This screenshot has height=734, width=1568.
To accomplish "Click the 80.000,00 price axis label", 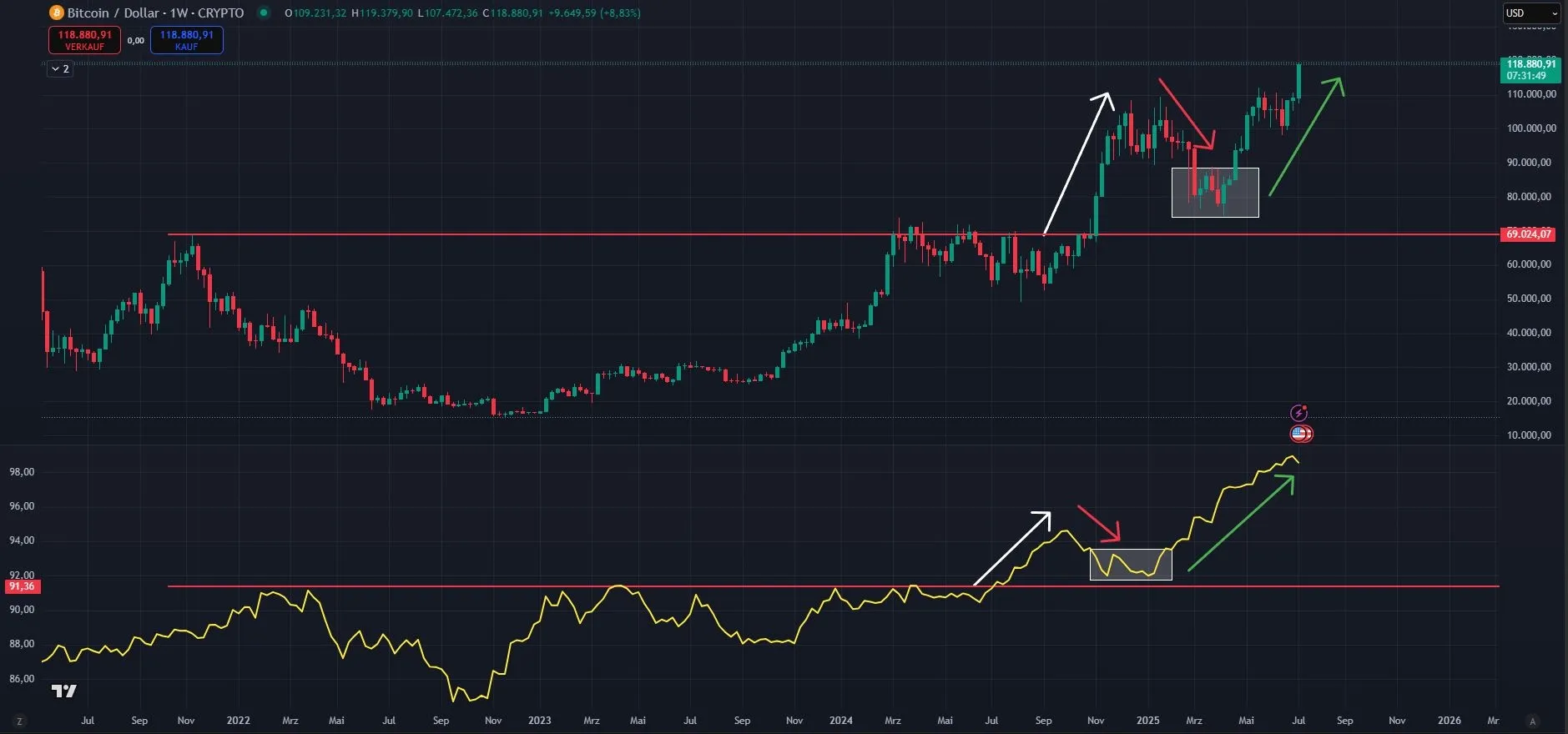I will pyautogui.click(x=1530, y=197).
